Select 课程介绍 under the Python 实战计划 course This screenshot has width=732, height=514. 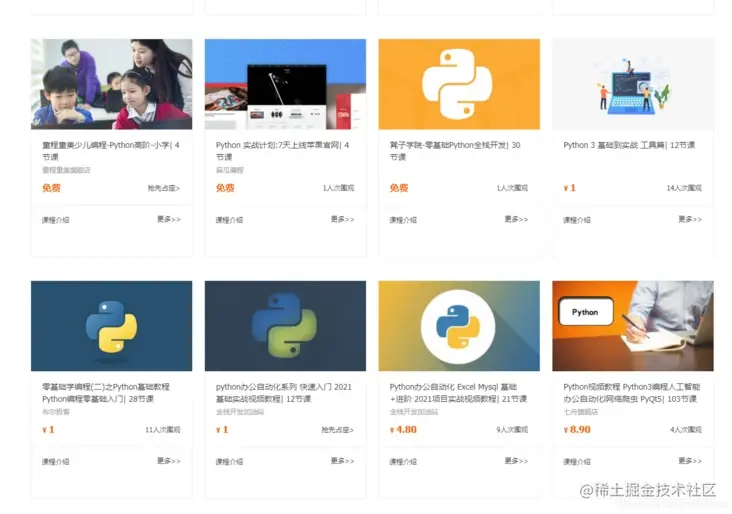229,220
